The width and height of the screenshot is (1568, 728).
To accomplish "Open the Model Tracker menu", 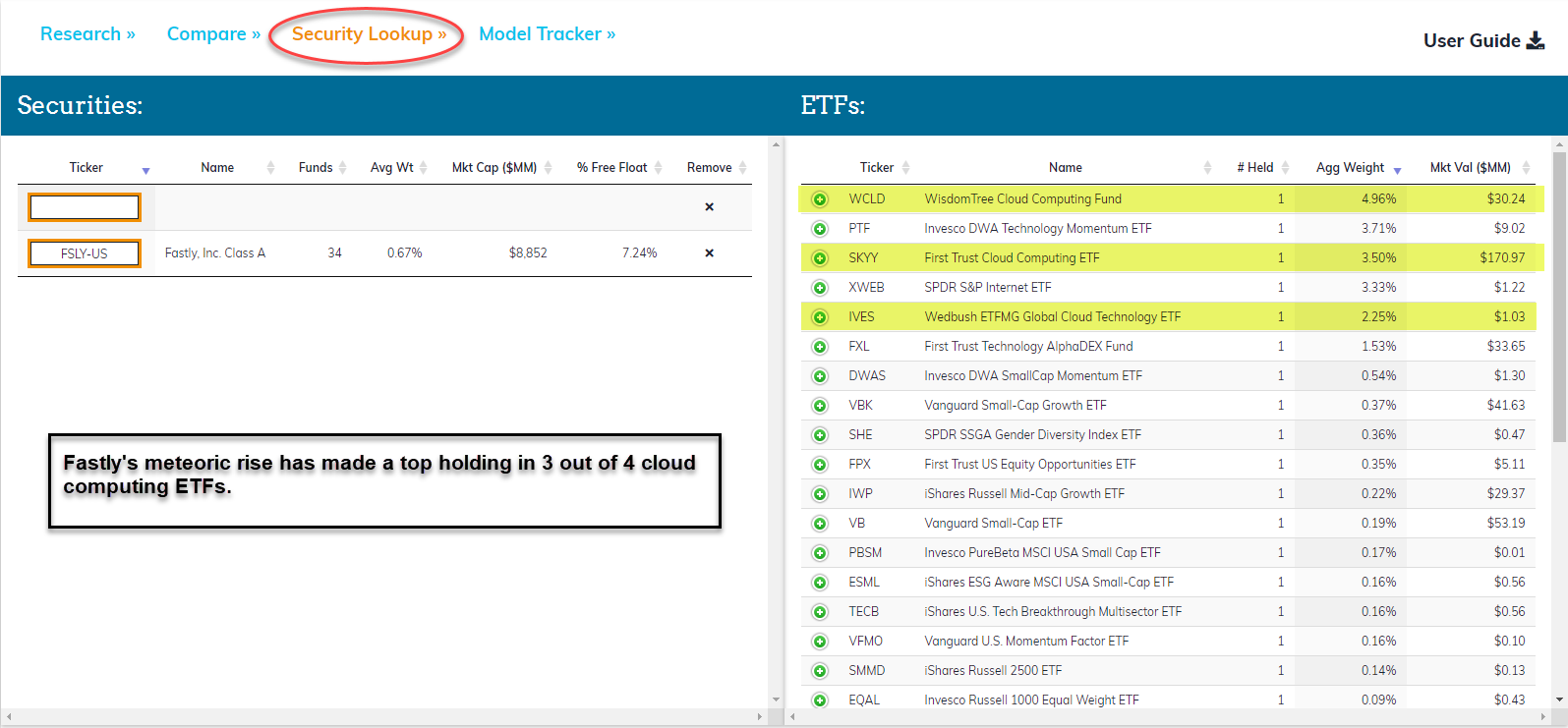I will 548,34.
